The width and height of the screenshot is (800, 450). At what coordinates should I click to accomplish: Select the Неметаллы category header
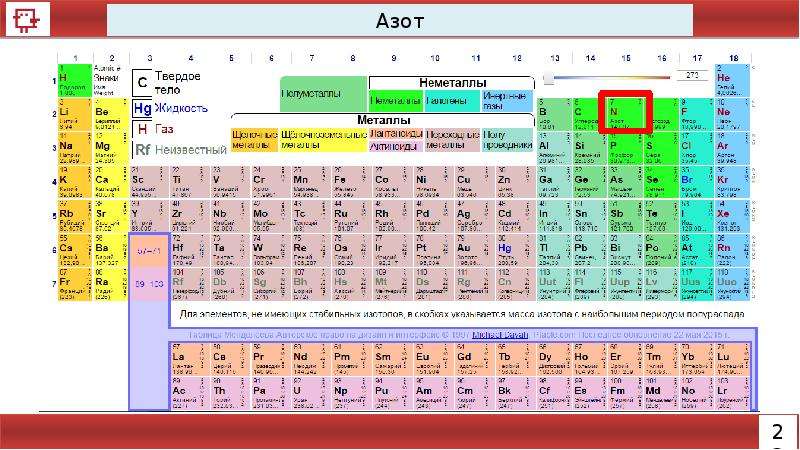coord(452,83)
